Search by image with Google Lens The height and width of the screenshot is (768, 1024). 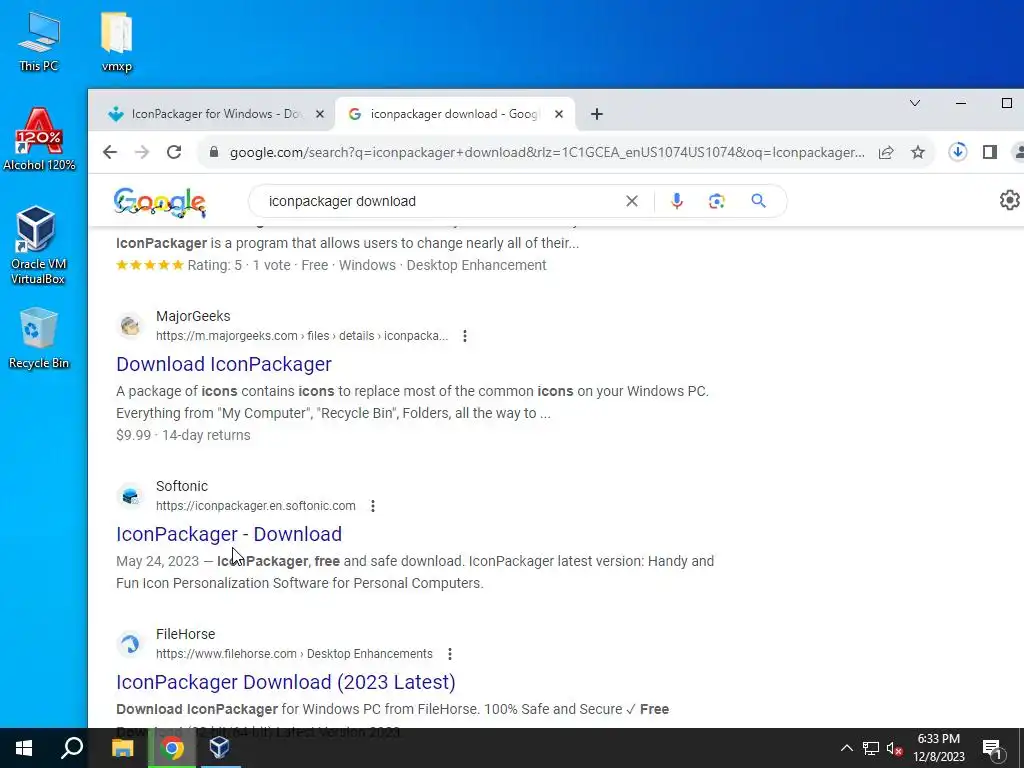pos(716,201)
